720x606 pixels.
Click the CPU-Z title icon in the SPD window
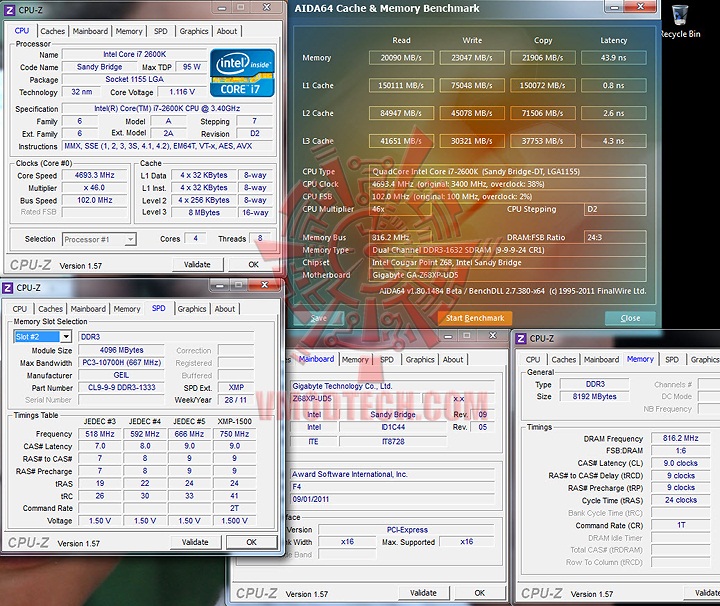7,288
